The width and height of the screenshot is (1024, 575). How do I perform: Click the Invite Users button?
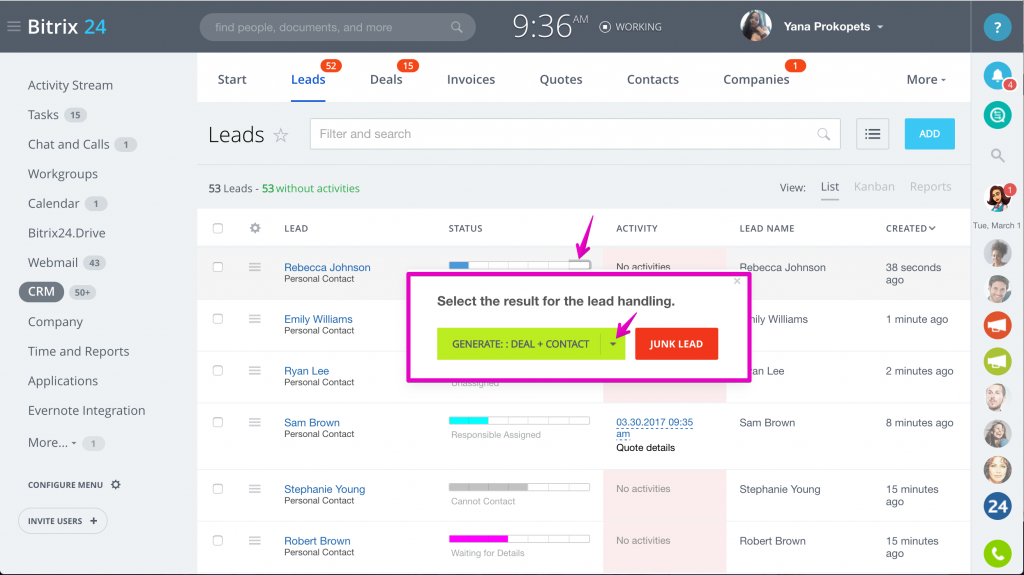[x=63, y=521]
